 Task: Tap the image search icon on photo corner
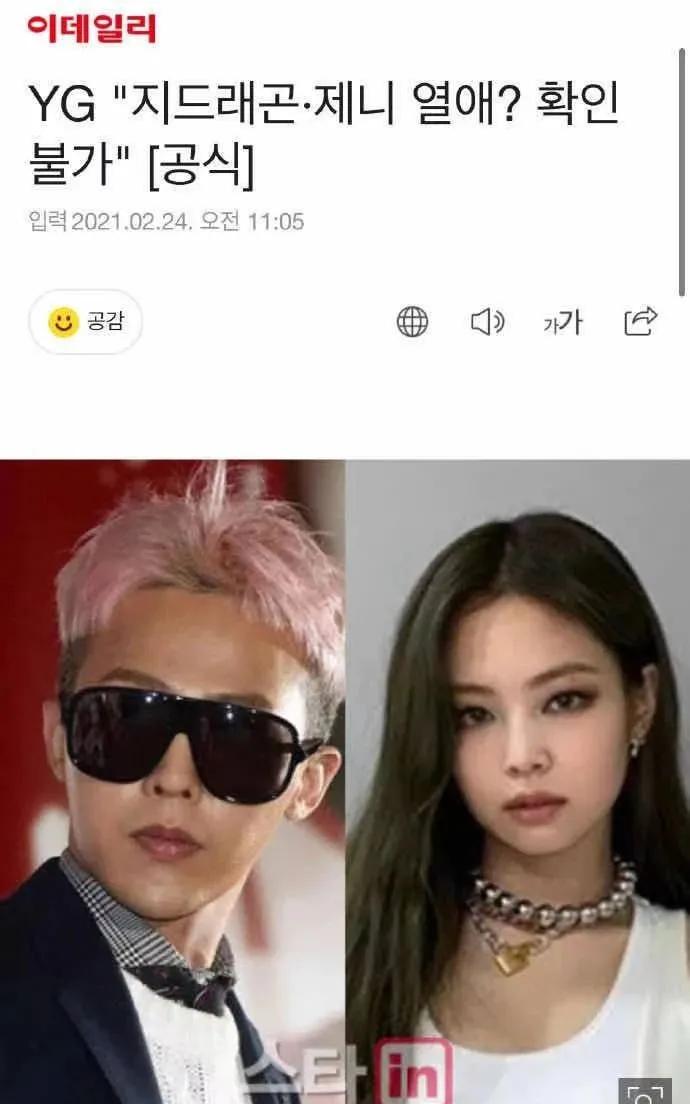click(645, 1091)
